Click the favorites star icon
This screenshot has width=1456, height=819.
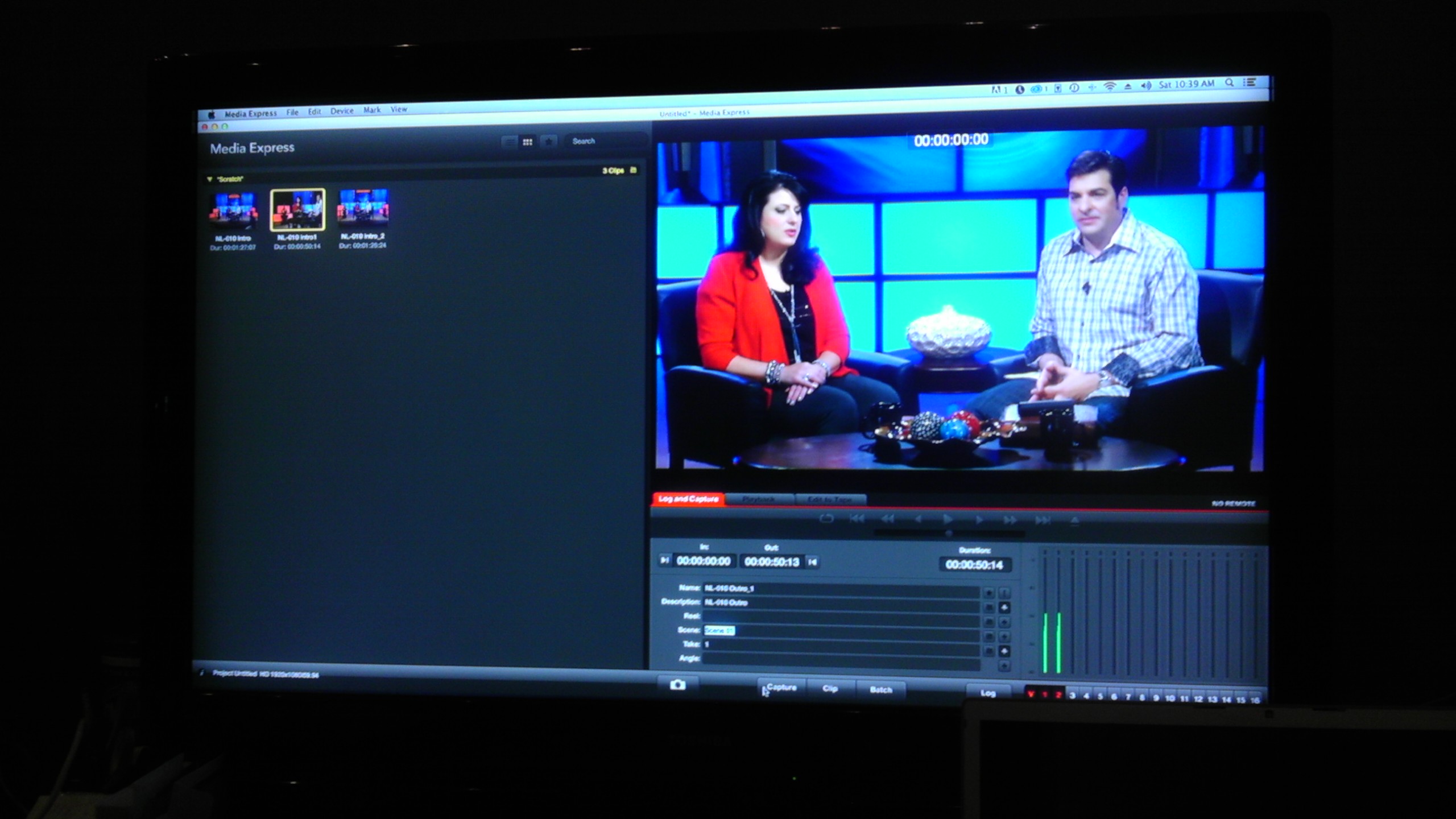coord(548,142)
